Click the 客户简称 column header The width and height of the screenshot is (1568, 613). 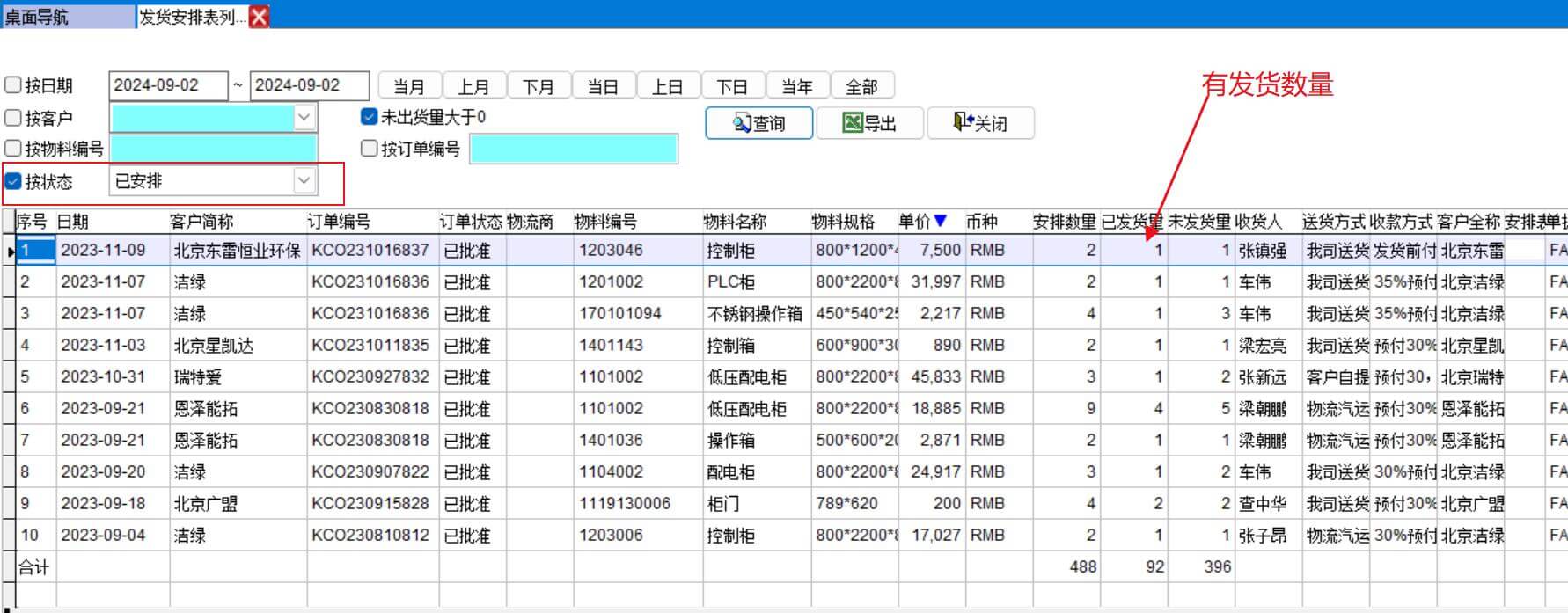coord(201,222)
